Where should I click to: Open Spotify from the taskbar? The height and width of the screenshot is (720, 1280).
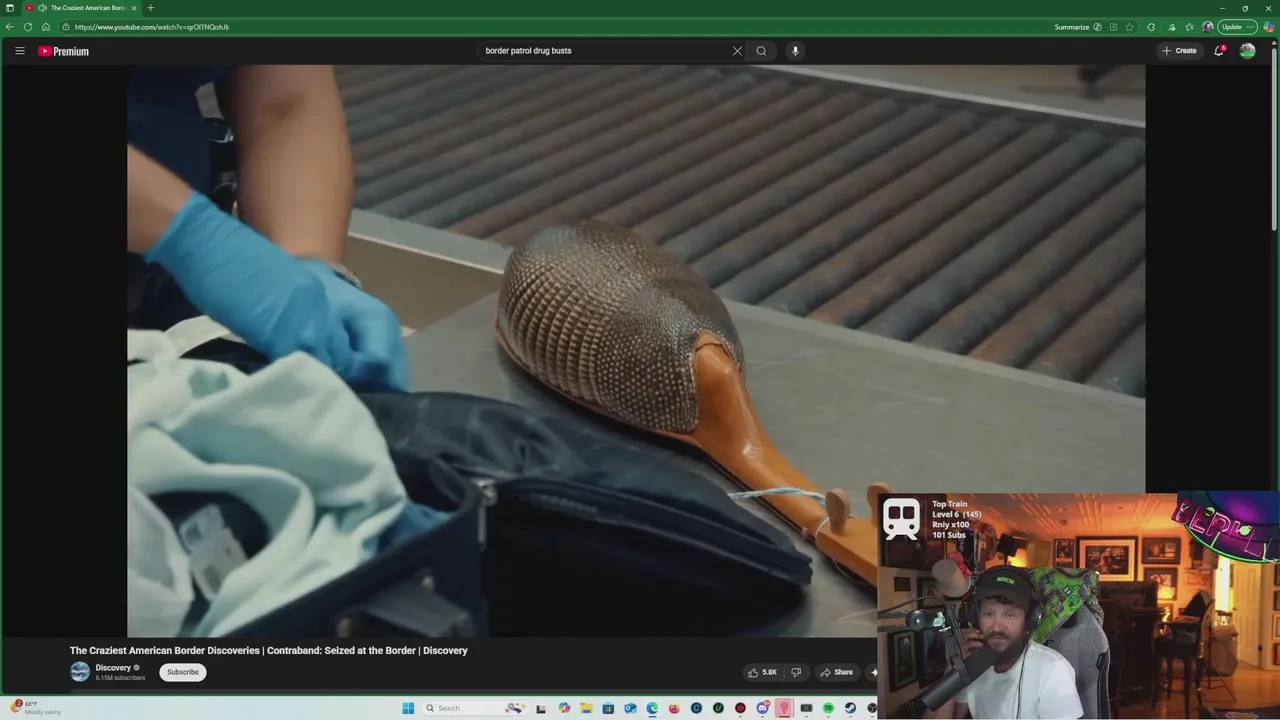828,708
